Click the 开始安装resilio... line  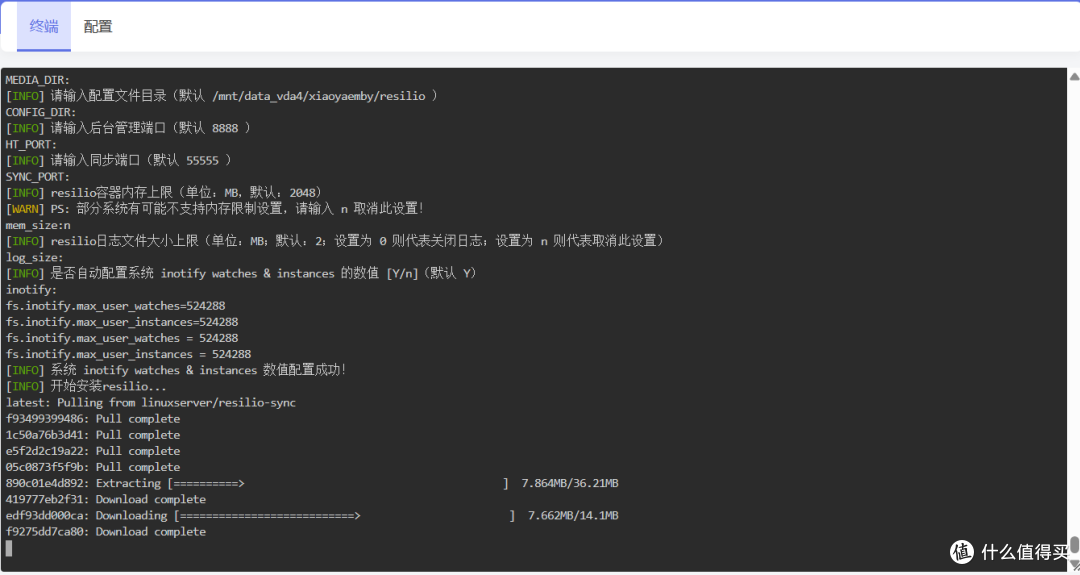[x=86, y=386]
